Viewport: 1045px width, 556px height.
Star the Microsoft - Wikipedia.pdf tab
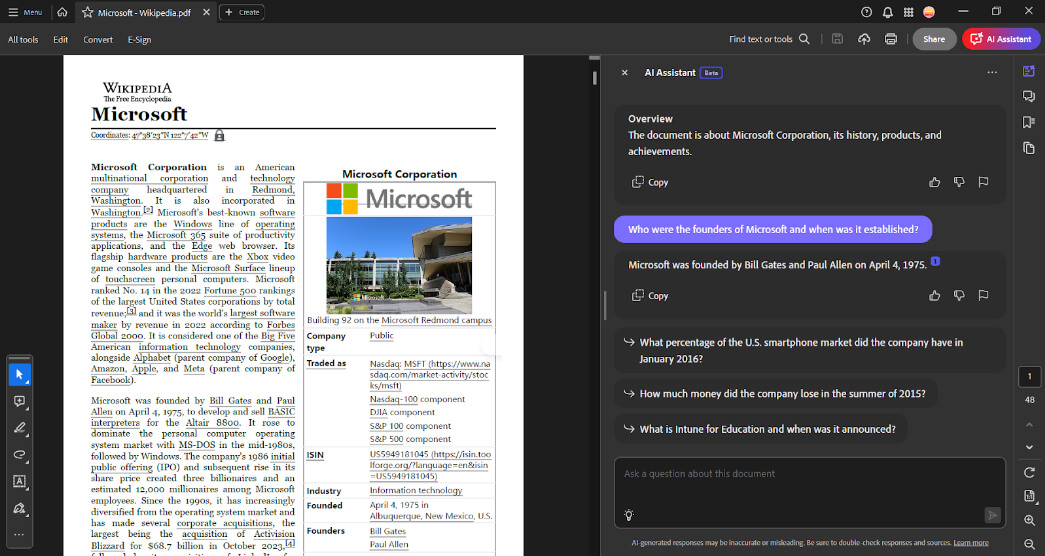[x=87, y=12]
